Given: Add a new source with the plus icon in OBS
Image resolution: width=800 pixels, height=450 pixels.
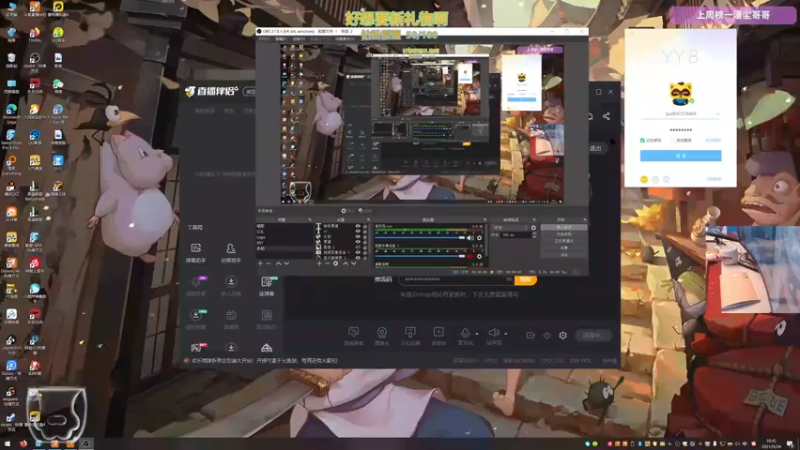Looking at the screenshot, I should point(319,263).
